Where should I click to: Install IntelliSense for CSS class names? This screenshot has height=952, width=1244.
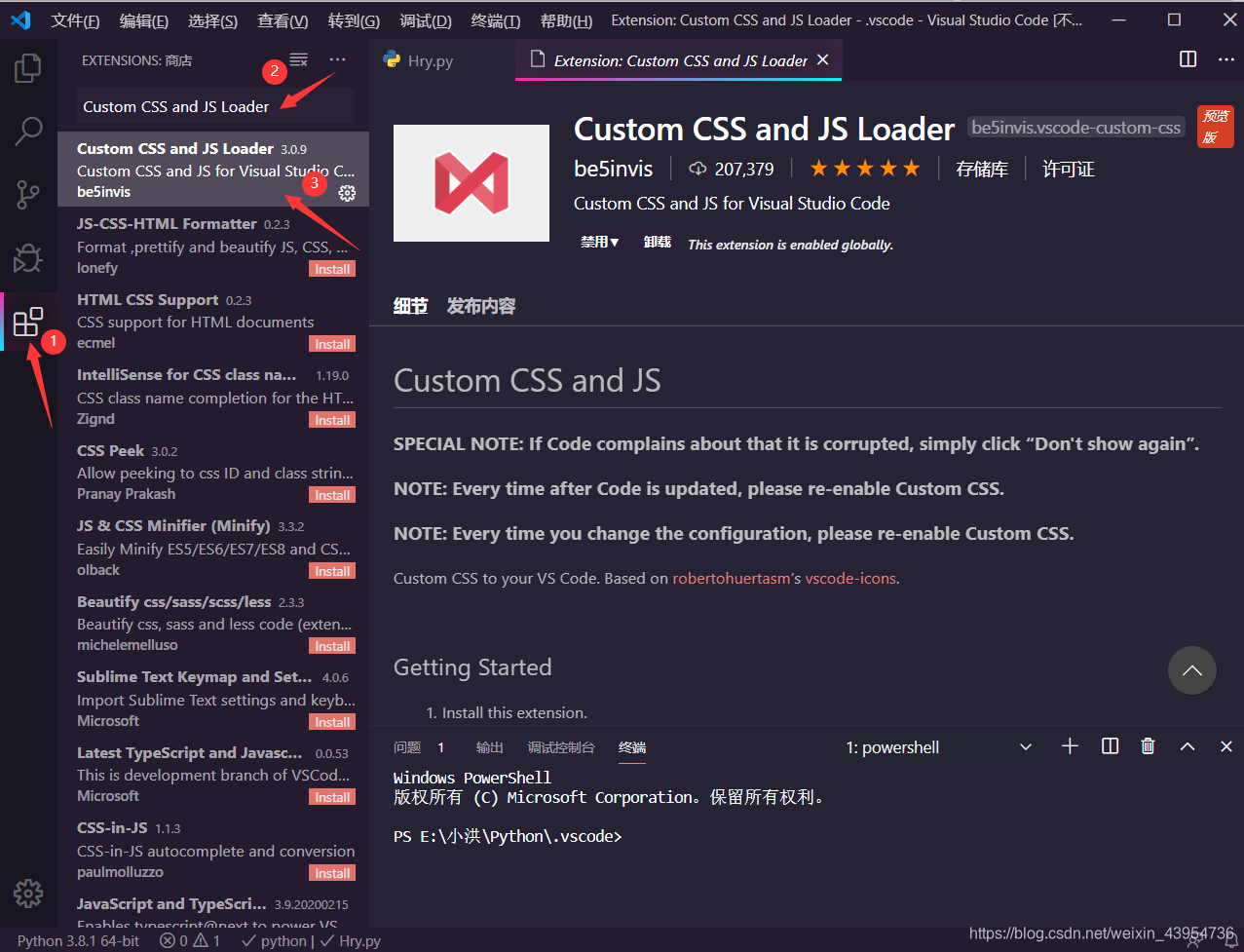332,420
